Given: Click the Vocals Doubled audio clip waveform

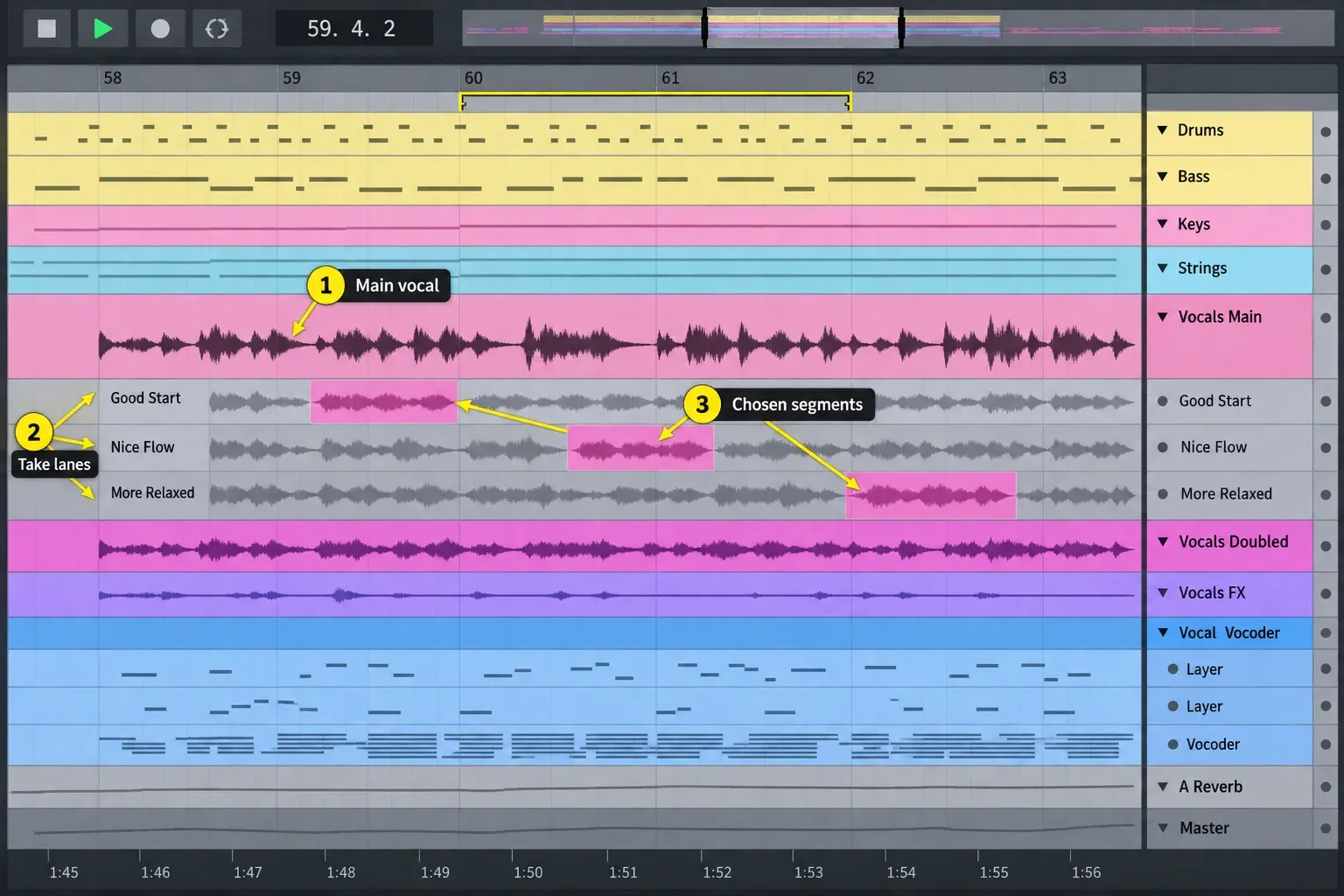Looking at the screenshot, I should [616, 549].
